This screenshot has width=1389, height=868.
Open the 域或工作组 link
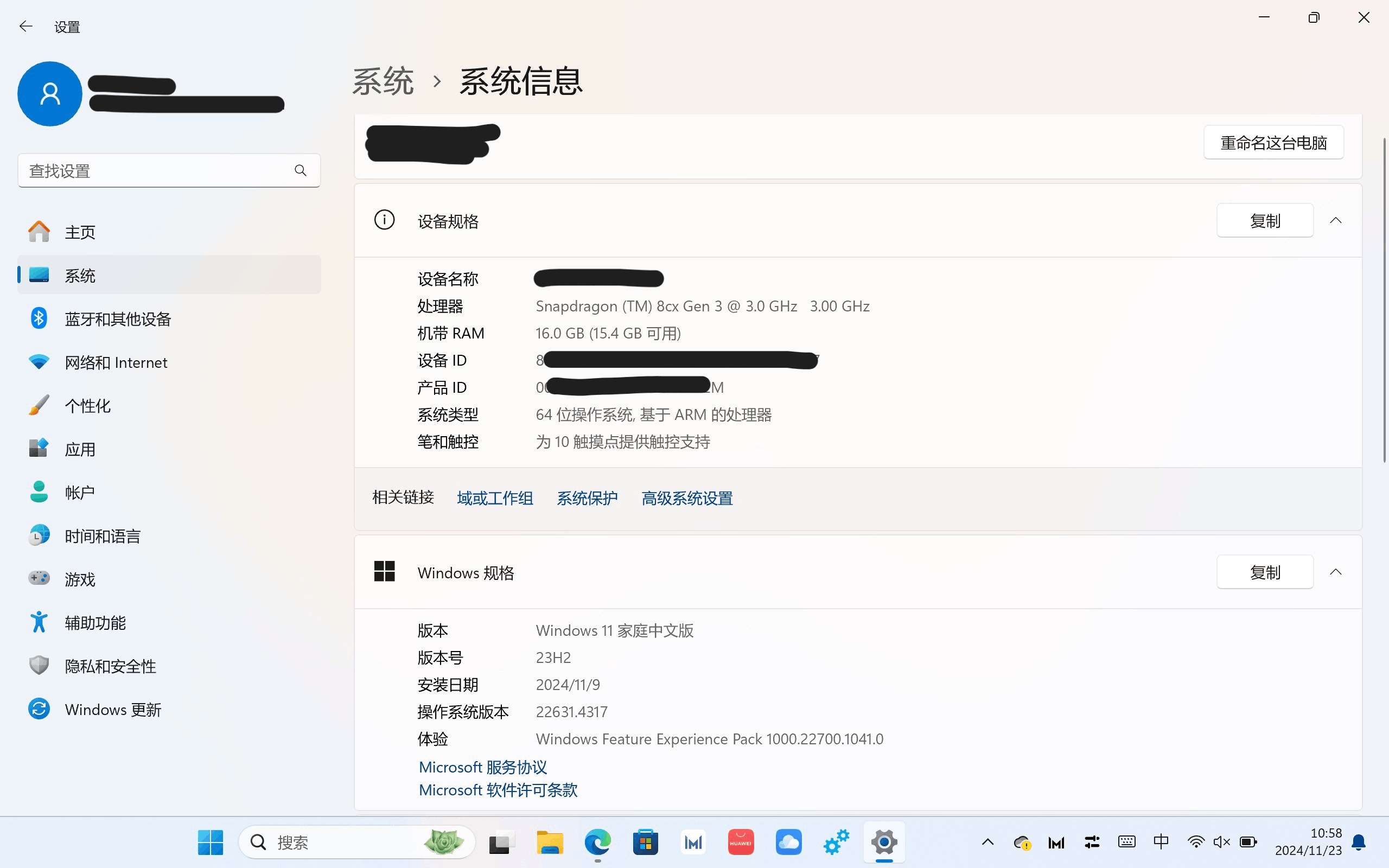click(495, 497)
